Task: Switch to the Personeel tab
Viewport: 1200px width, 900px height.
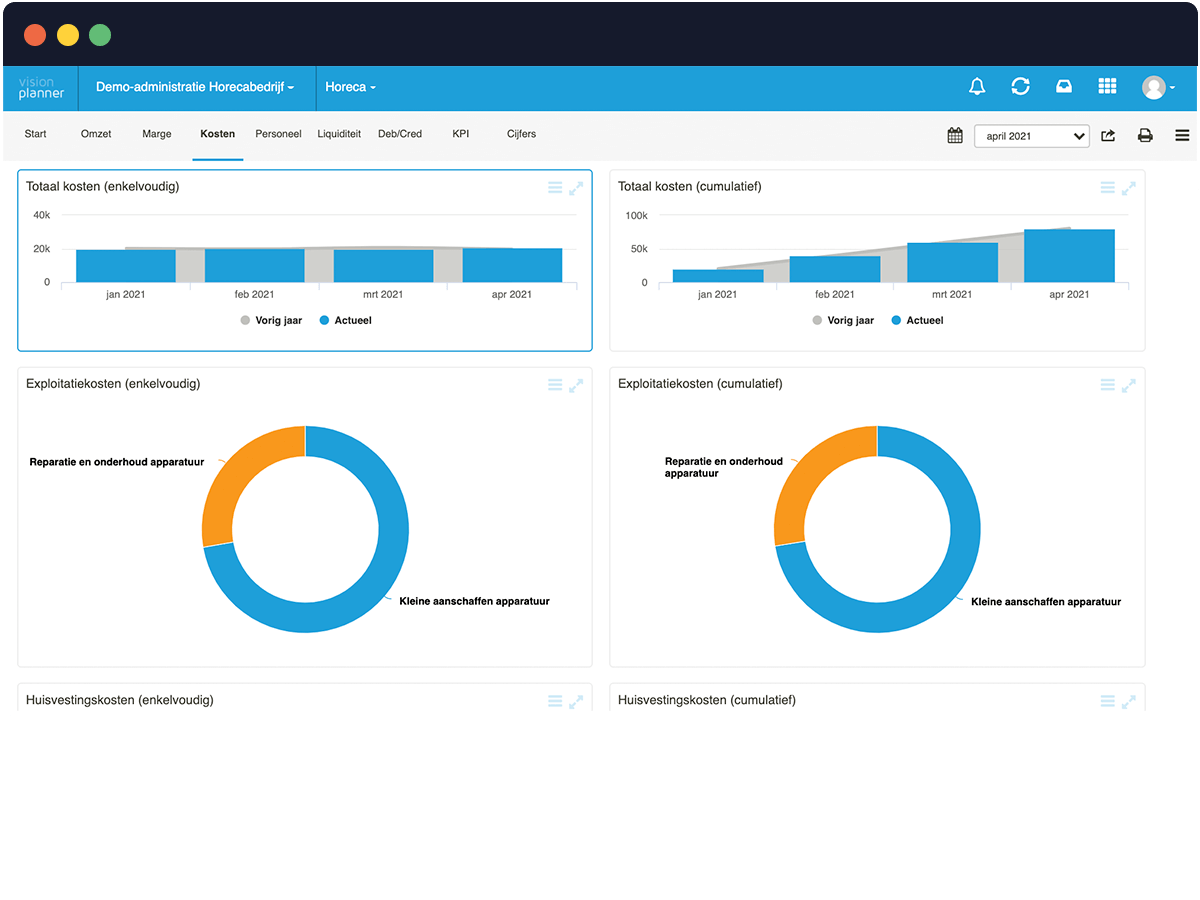Action: (x=278, y=134)
